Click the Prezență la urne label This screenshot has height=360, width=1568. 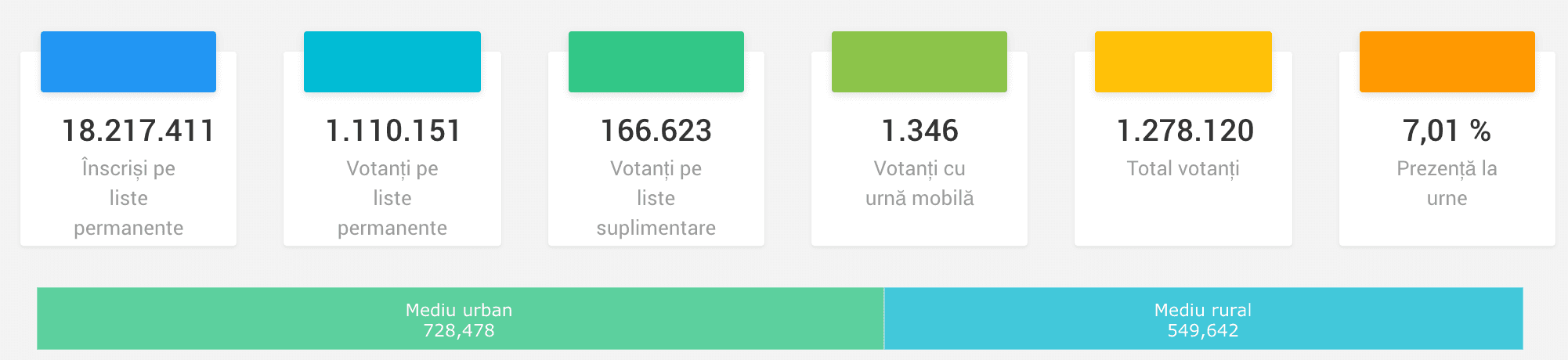(x=1447, y=183)
